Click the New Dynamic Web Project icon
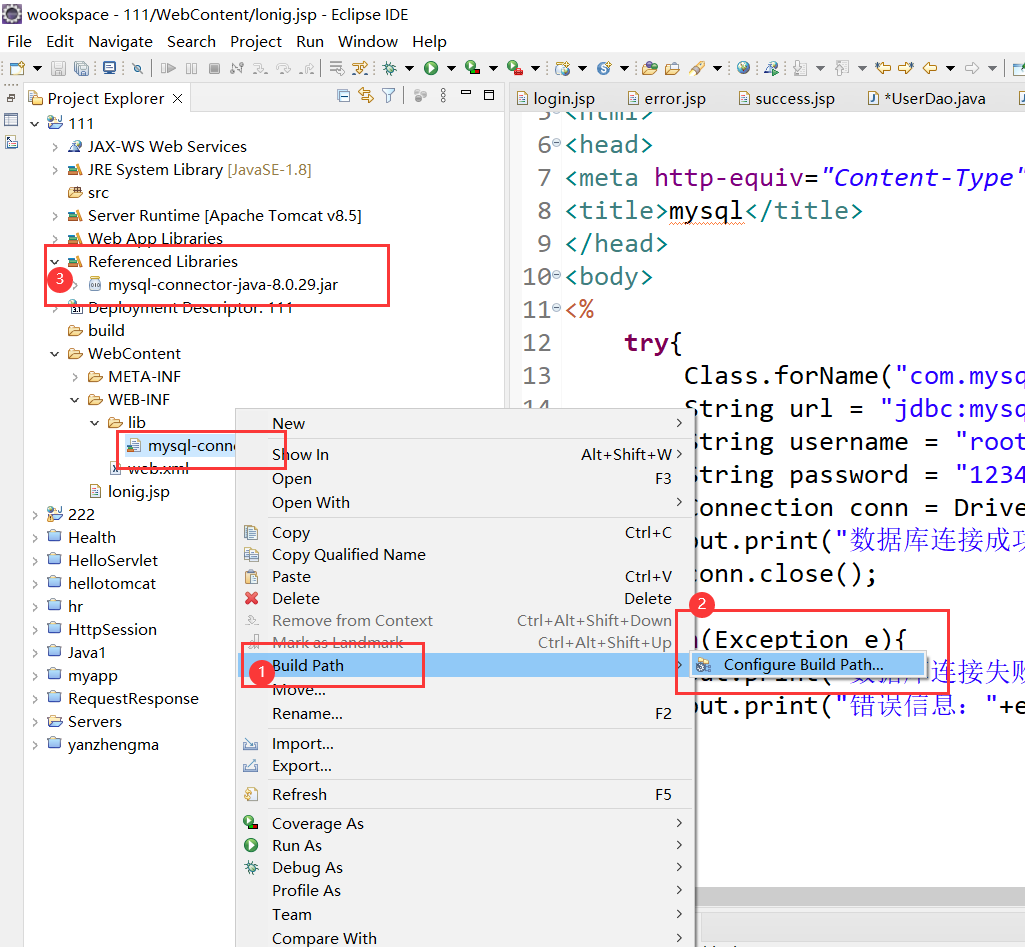The image size is (1025, 947). [x=562, y=68]
